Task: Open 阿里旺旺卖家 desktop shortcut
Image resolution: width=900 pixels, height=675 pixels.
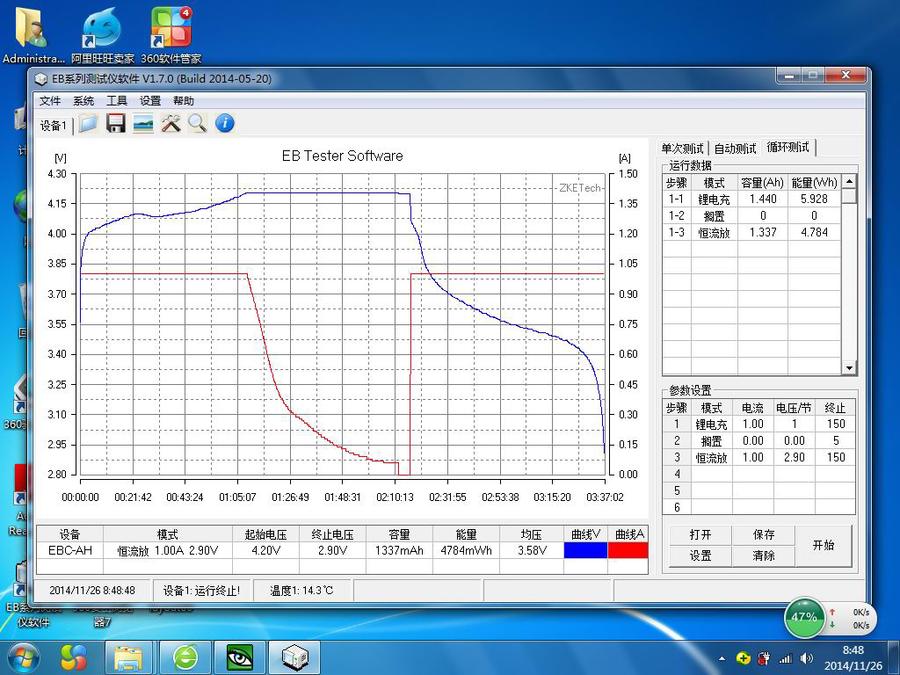Action: tap(102, 35)
